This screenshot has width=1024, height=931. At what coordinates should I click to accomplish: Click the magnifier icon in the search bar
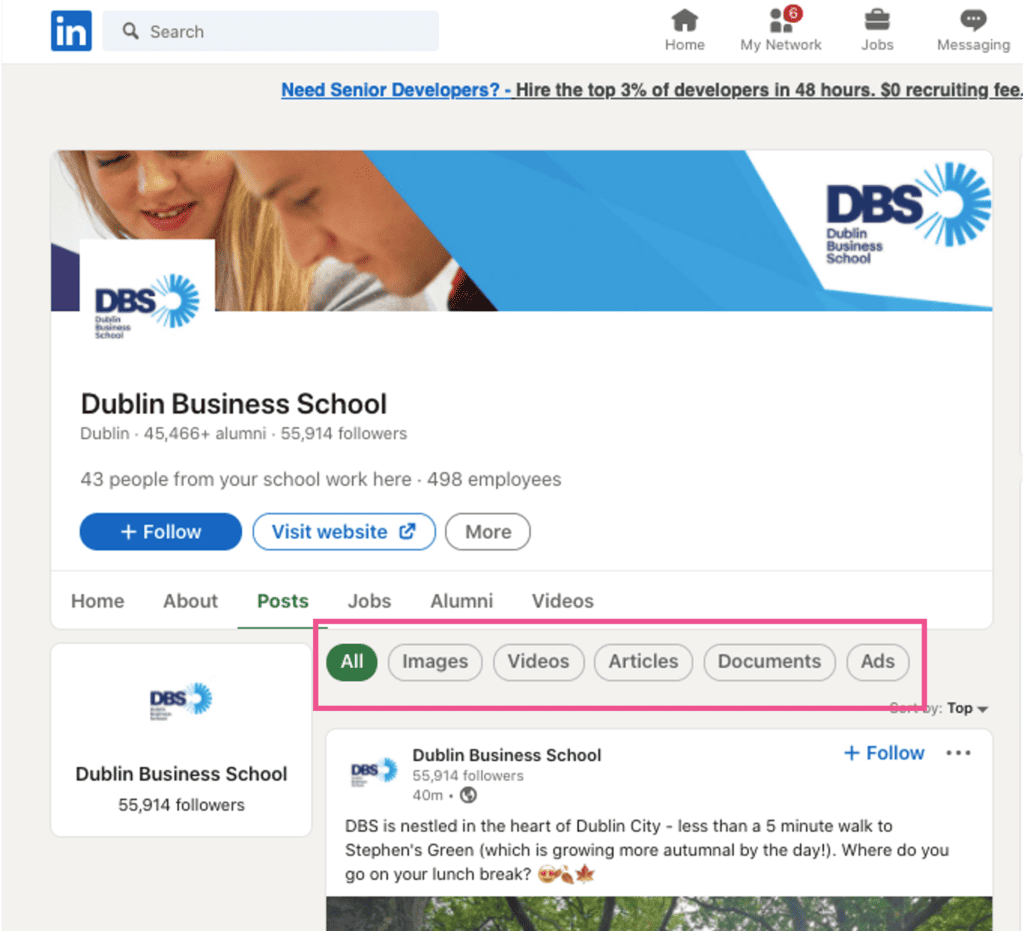pyautogui.click(x=131, y=31)
